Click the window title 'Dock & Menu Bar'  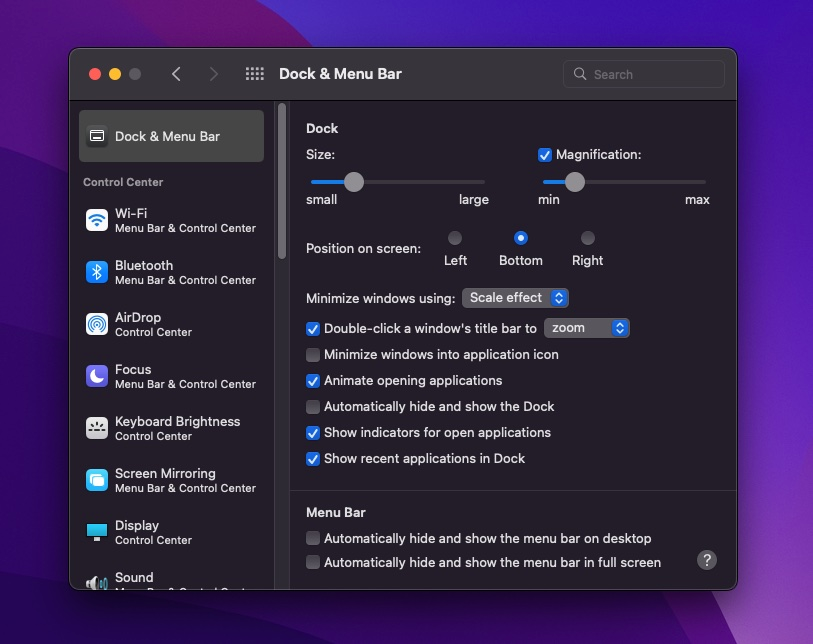340,74
